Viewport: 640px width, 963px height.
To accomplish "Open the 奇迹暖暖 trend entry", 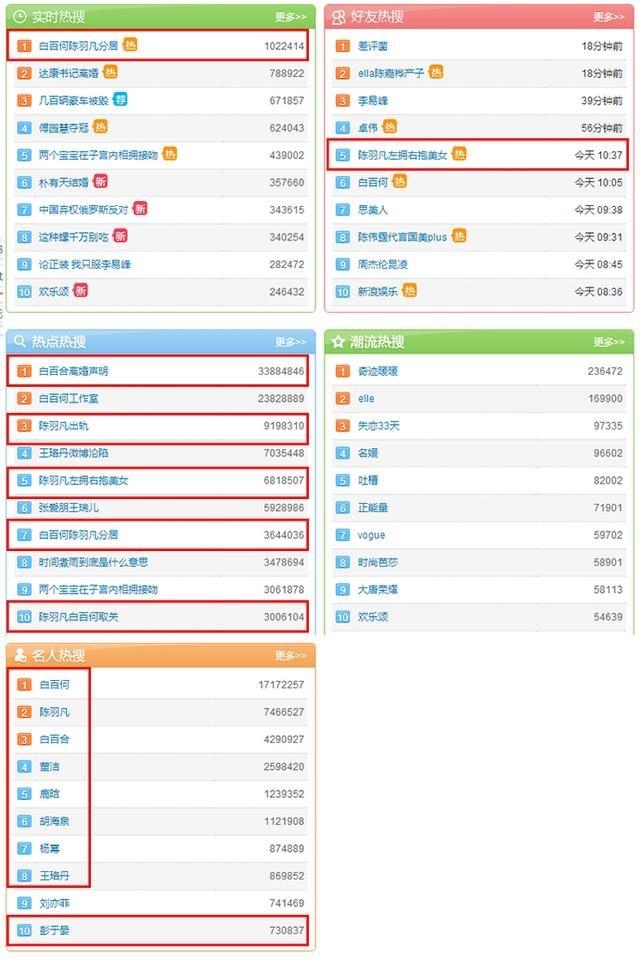I will [x=378, y=371].
